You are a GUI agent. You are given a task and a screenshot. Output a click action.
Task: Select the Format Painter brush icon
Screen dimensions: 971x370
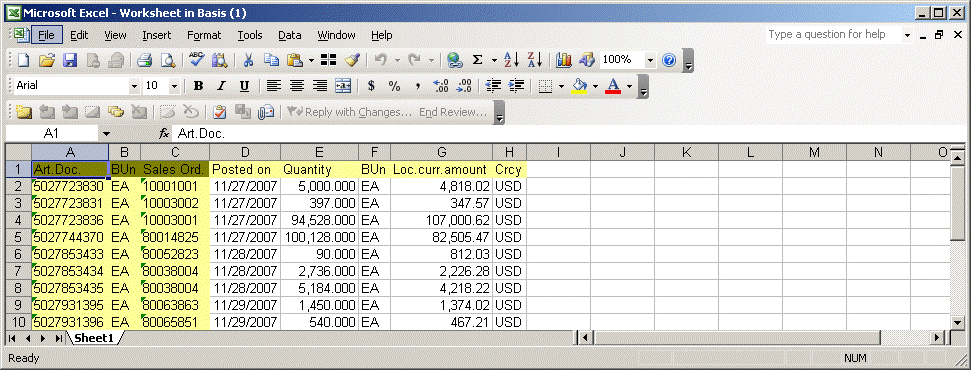[x=352, y=60]
